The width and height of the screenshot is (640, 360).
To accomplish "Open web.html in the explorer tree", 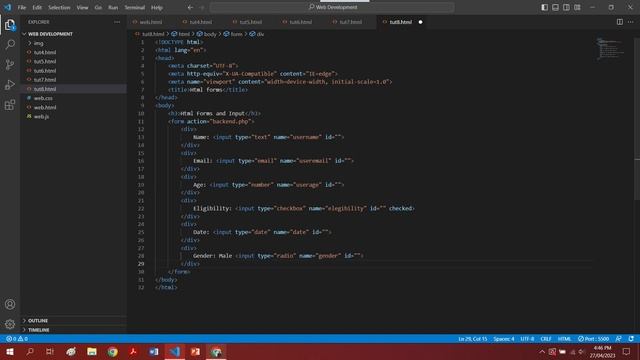I will pos(73,107).
